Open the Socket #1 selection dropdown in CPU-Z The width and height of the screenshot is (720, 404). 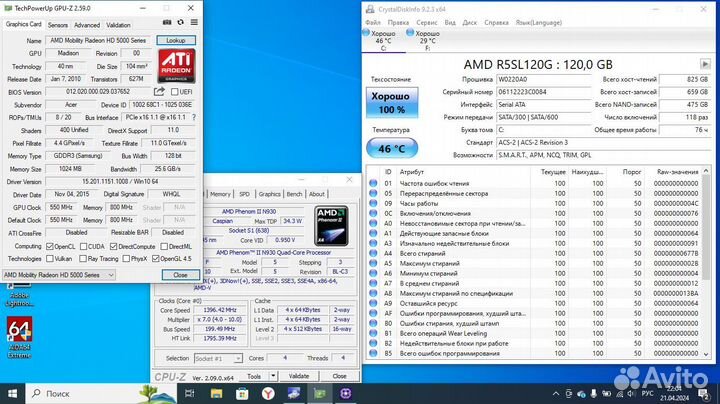click(218, 359)
